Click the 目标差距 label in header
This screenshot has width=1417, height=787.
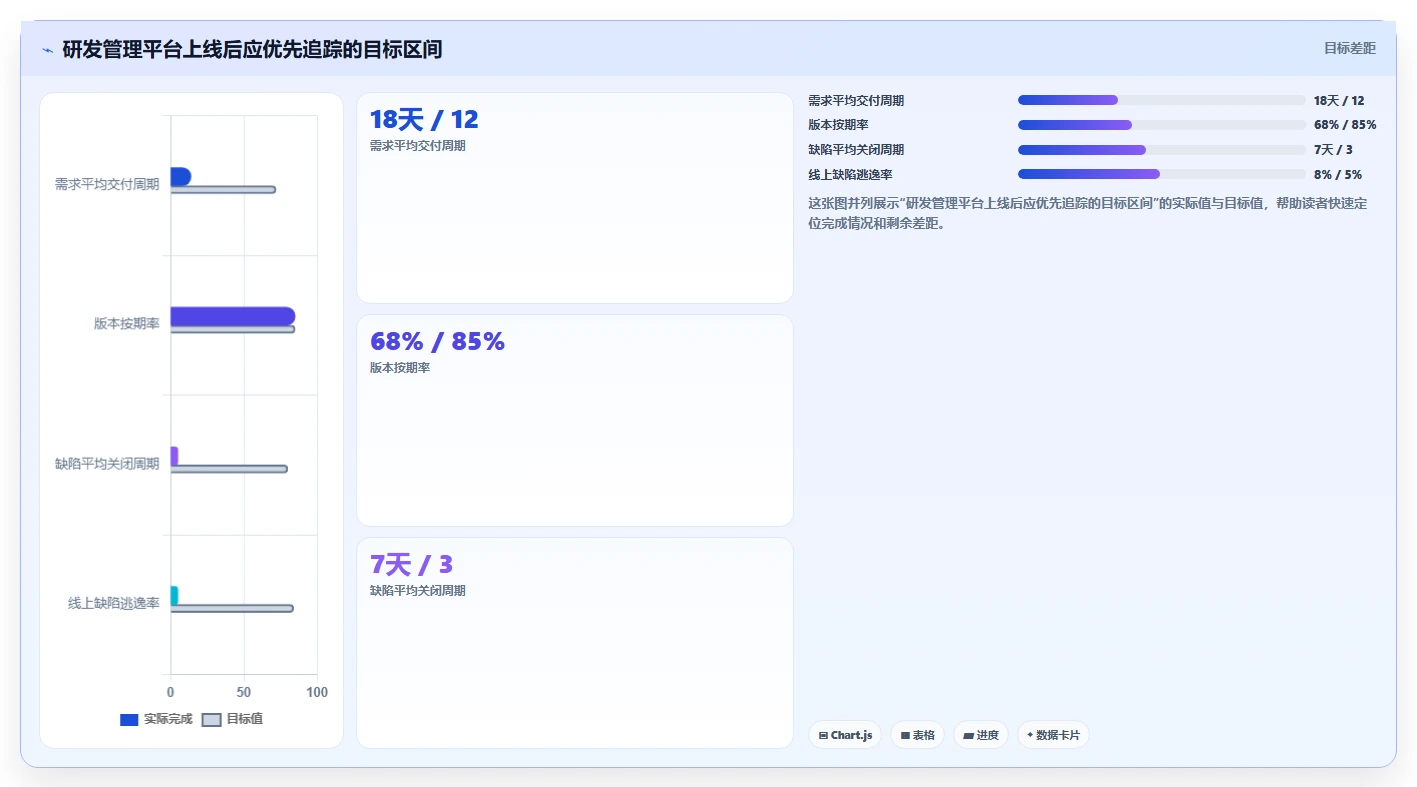pyautogui.click(x=1349, y=48)
